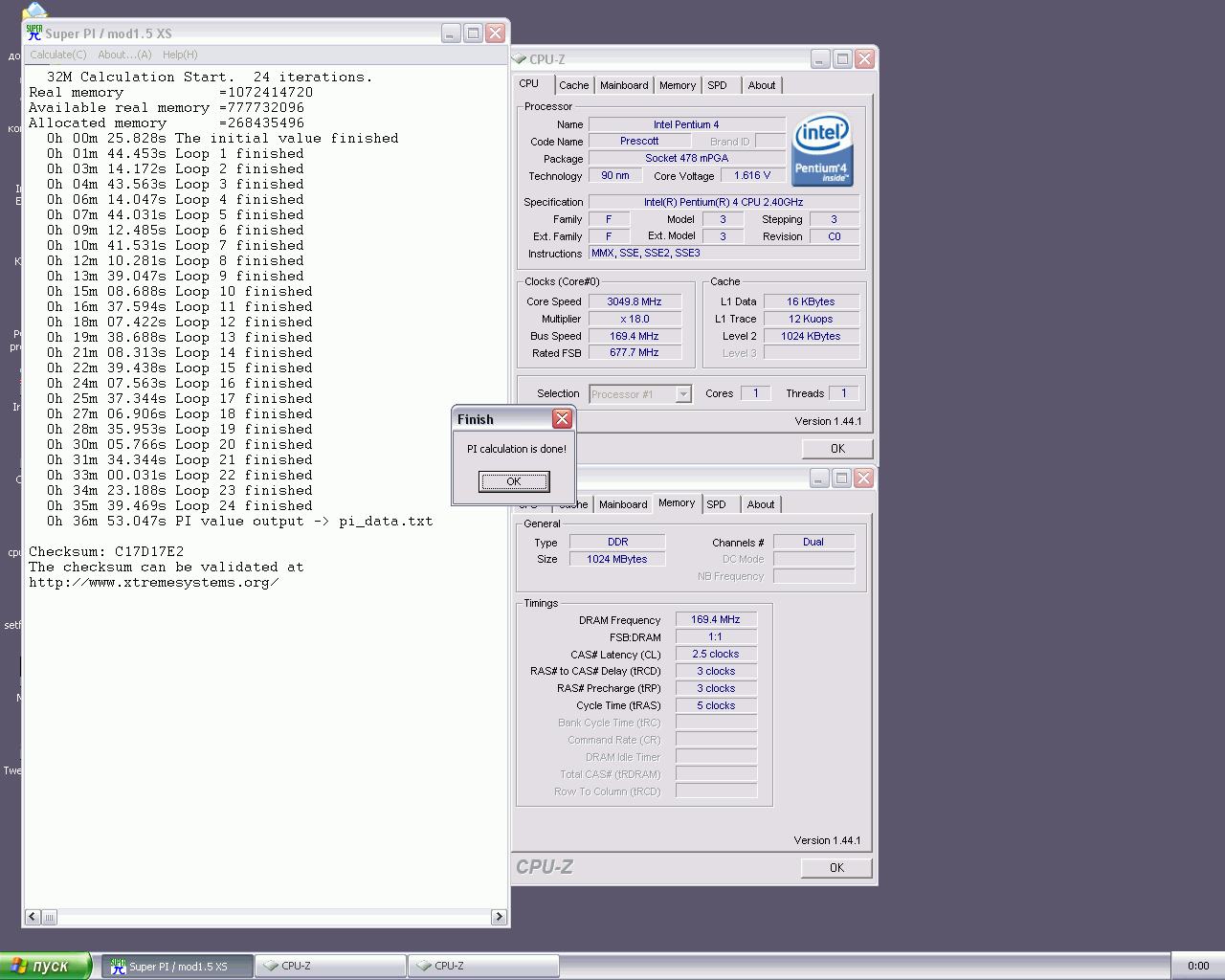Minimize the lower CPU-Z window
Viewport: 1225px width, 980px height.
coord(819,478)
